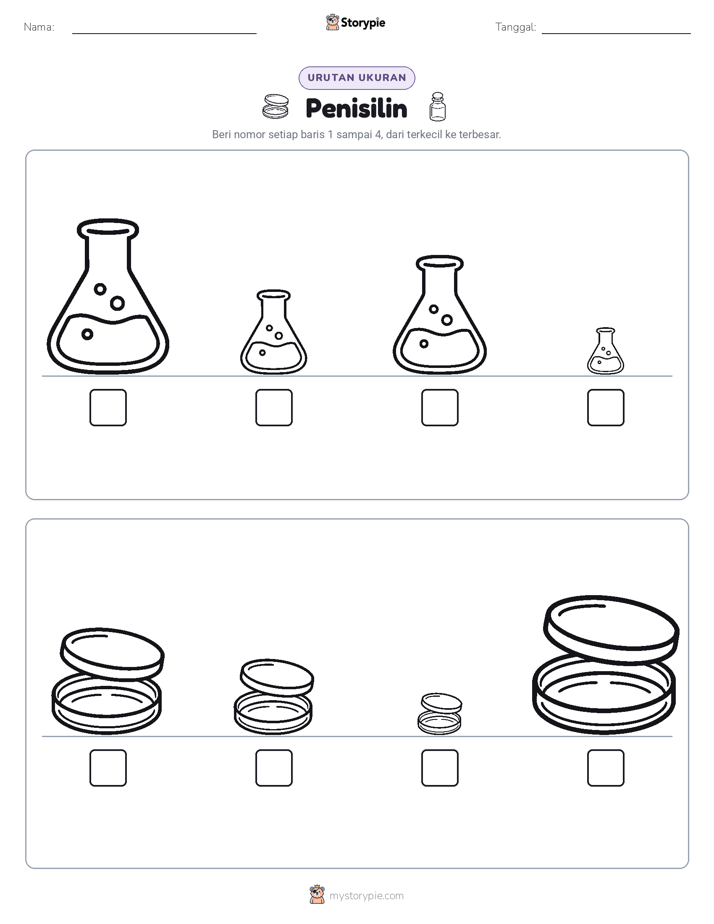
Task: Click the largest flask illustration
Action: 108,296
